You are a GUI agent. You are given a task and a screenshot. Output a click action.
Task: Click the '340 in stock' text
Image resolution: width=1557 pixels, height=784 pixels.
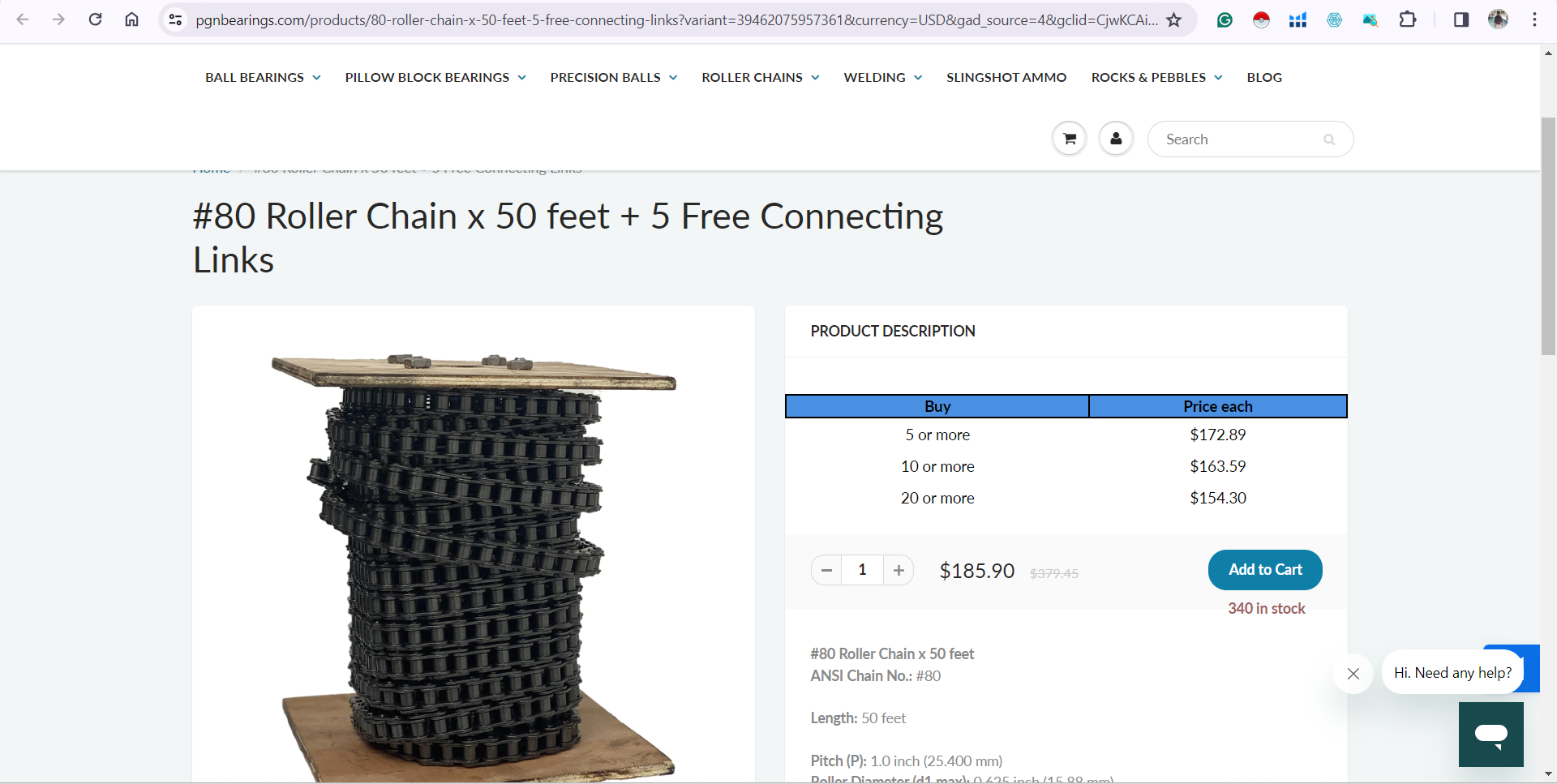point(1267,608)
